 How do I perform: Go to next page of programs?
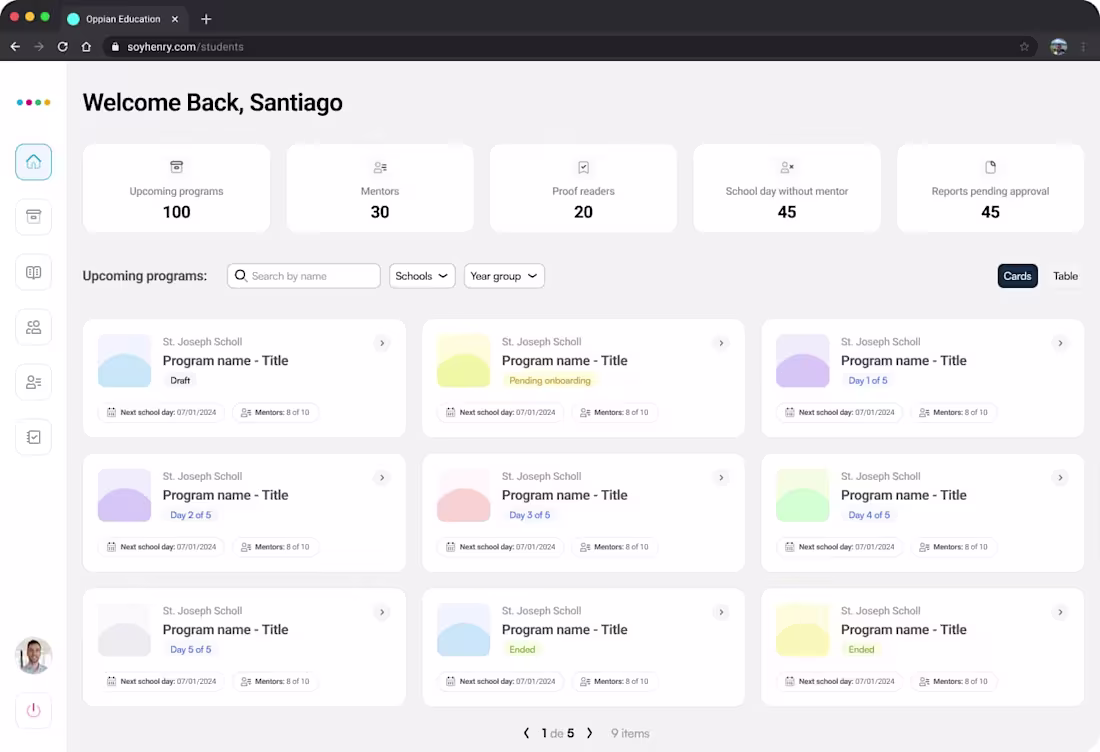(589, 733)
